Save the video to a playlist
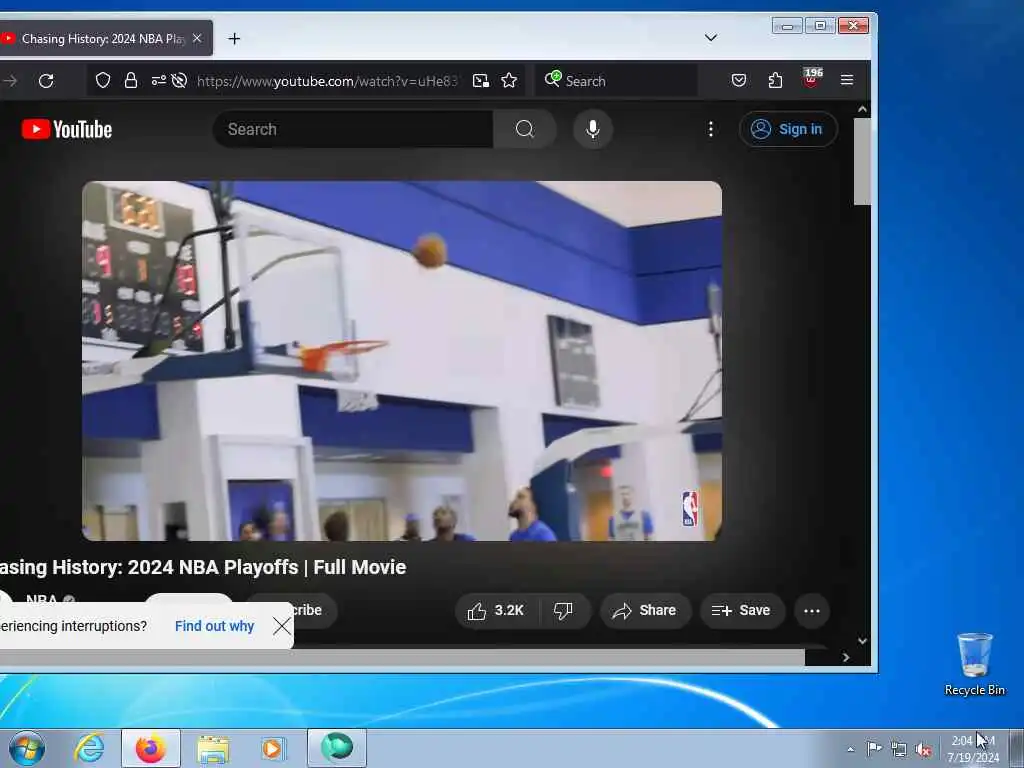Screen dimensions: 1024x768 742,611
